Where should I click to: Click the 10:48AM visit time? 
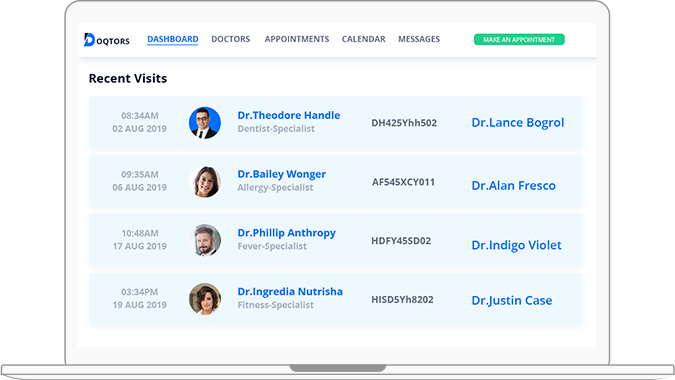[x=139, y=233]
